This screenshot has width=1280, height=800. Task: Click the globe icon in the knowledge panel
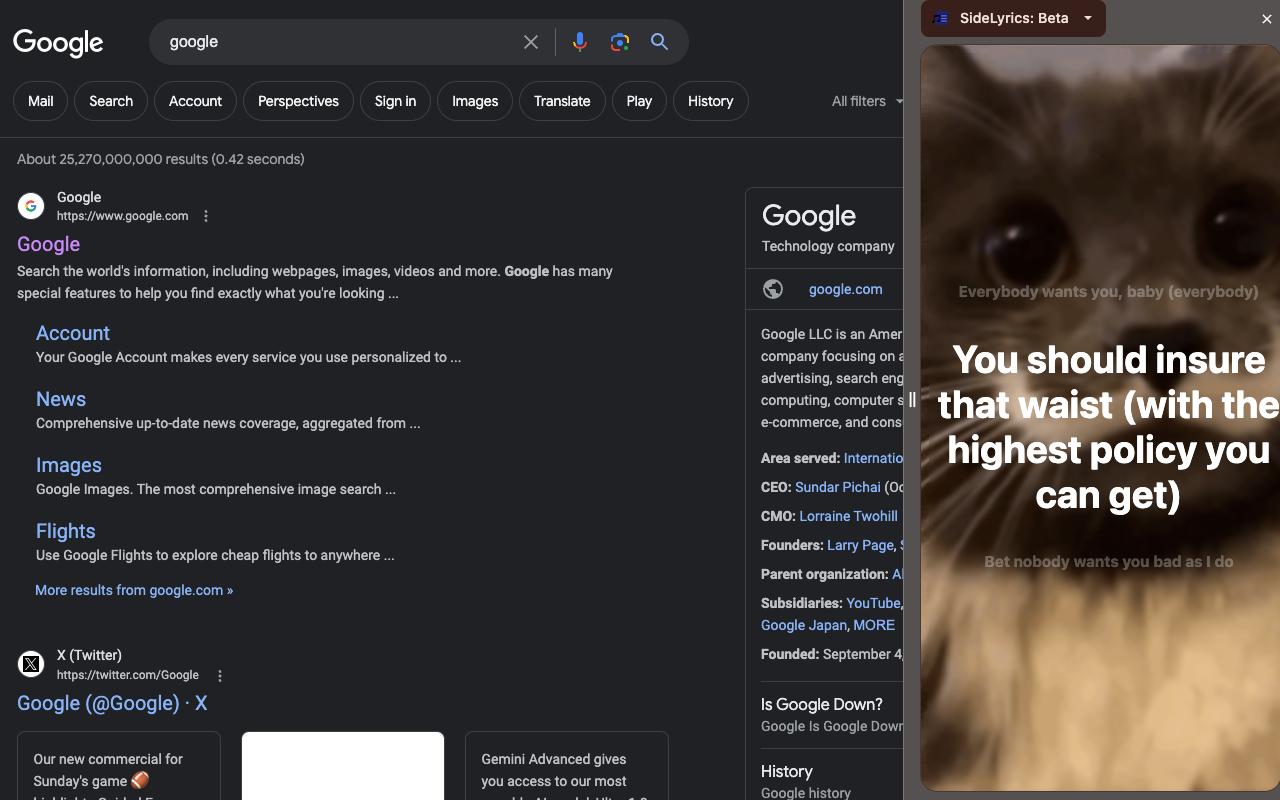pyautogui.click(x=773, y=289)
